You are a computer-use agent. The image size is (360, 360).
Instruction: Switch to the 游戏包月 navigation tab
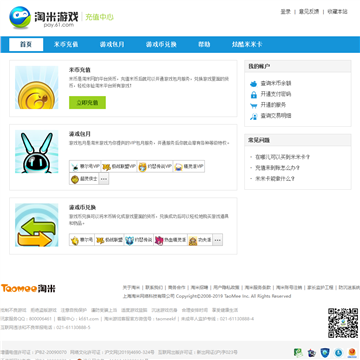(112, 45)
